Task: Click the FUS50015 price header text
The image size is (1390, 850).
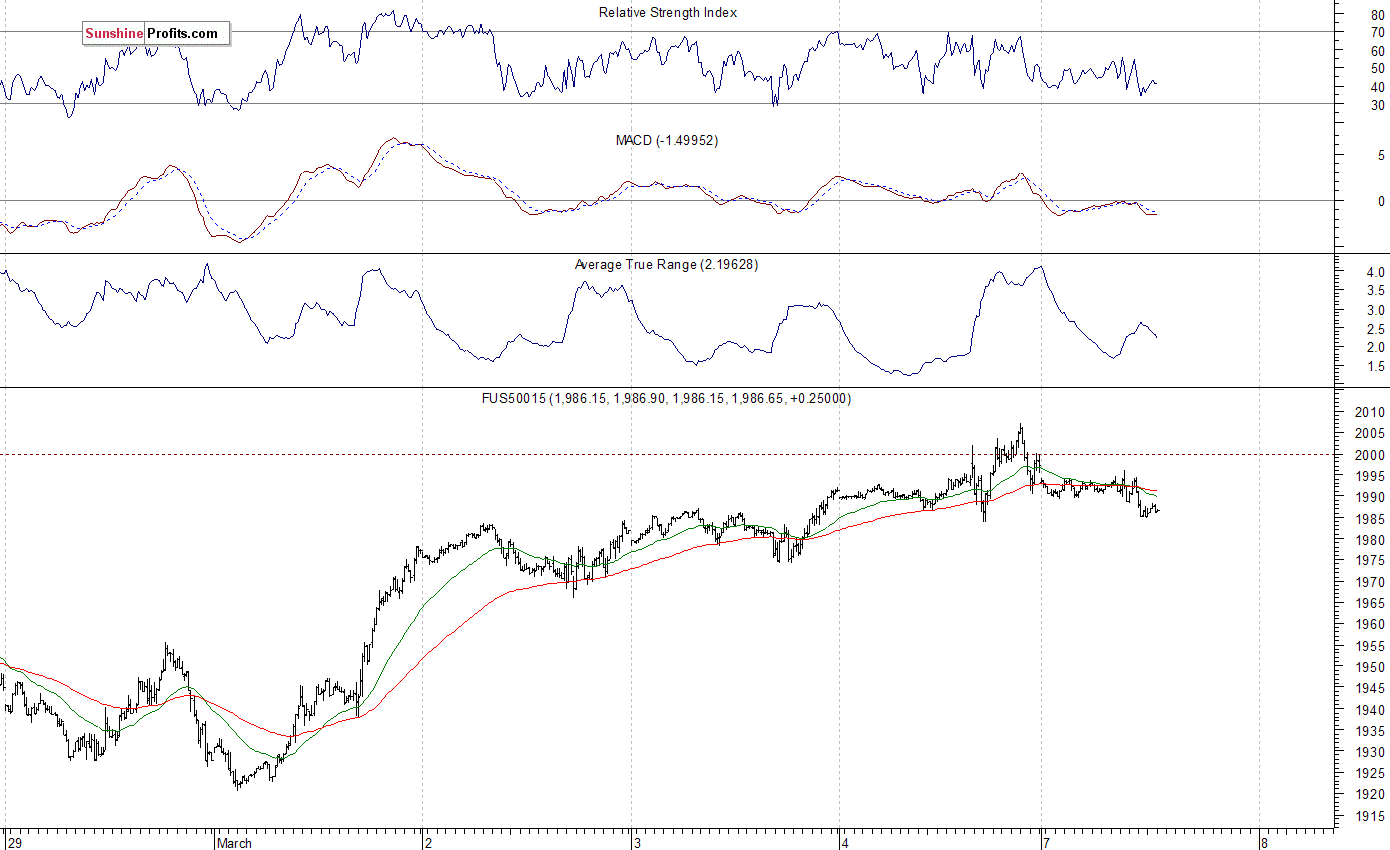Action: pos(666,398)
